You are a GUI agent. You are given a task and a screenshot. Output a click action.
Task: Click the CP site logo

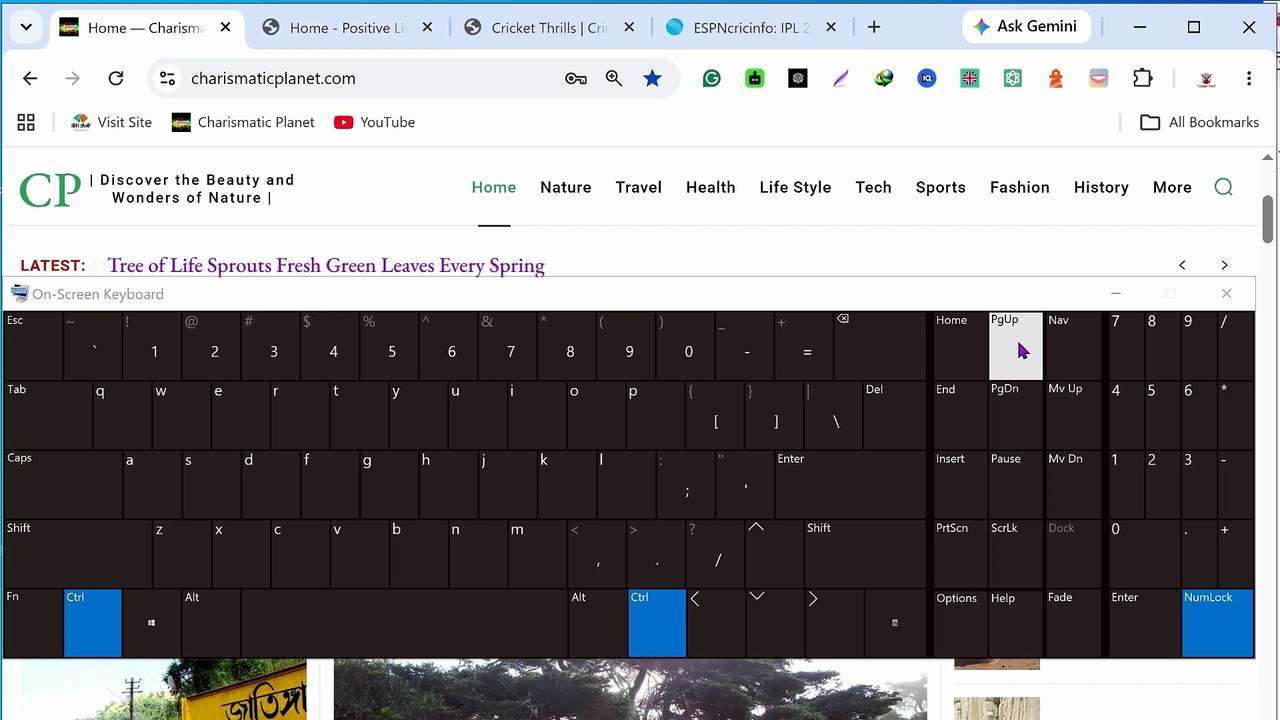50,190
